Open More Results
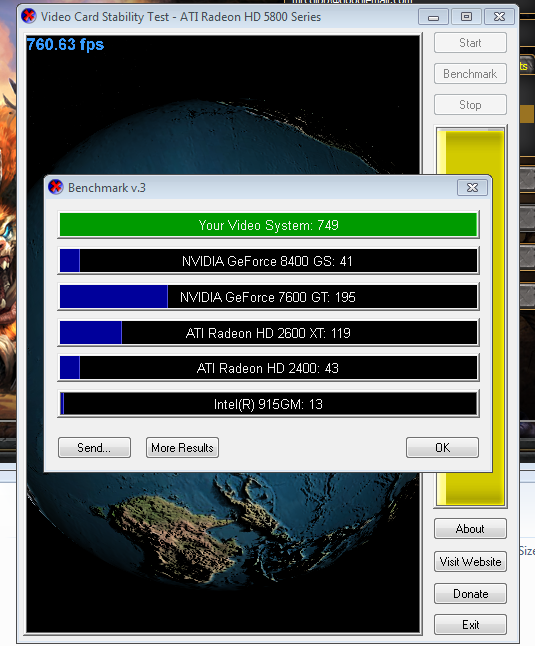Image resolution: width=535 pixels, height=646 pixels. [182, 447]
